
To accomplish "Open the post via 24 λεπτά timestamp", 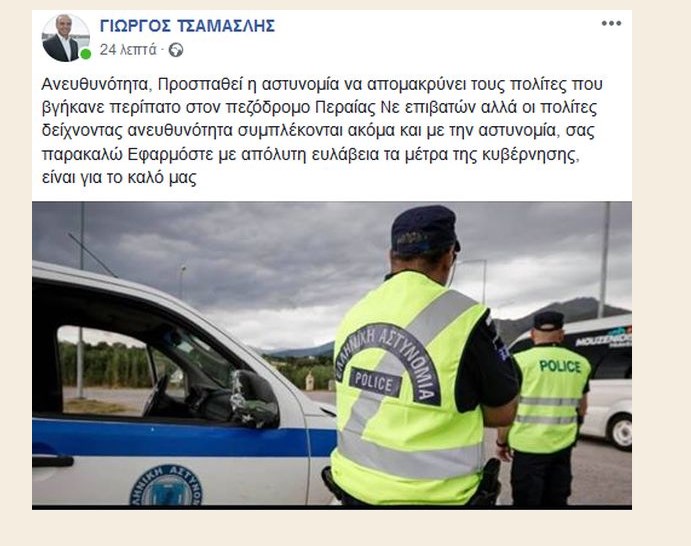I will (x=128, y=50).
